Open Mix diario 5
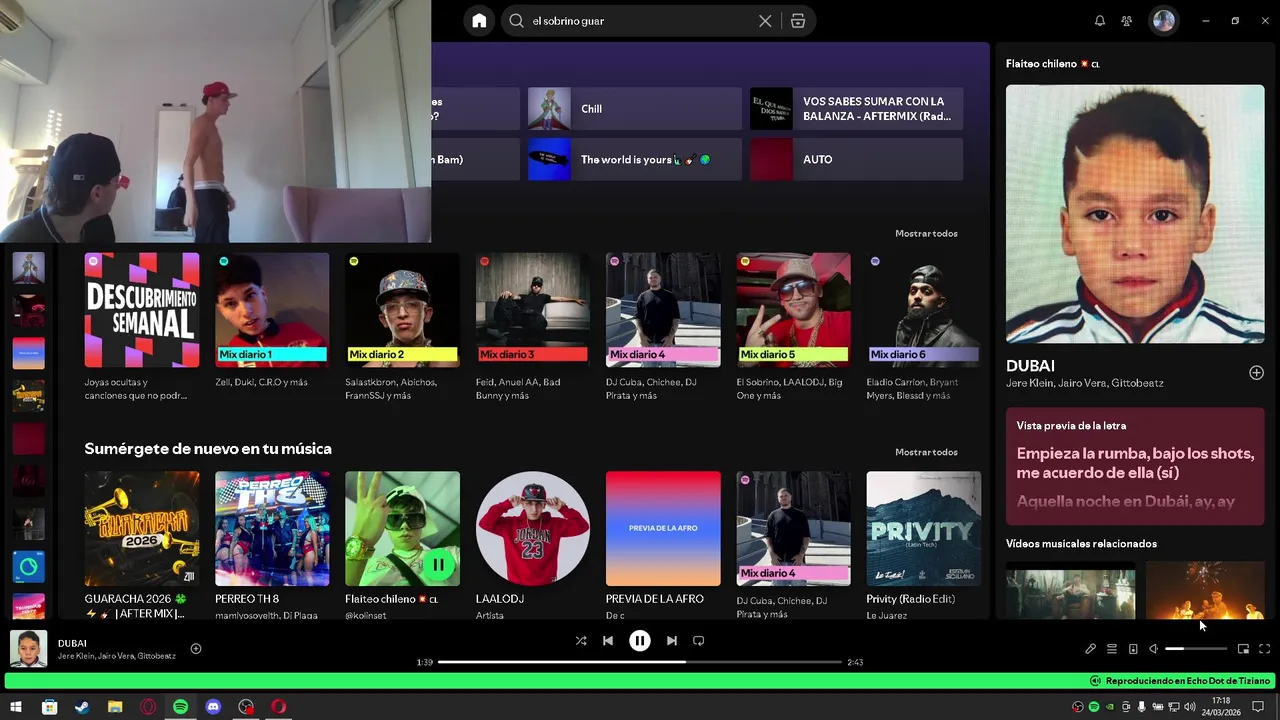 [793, 310]
